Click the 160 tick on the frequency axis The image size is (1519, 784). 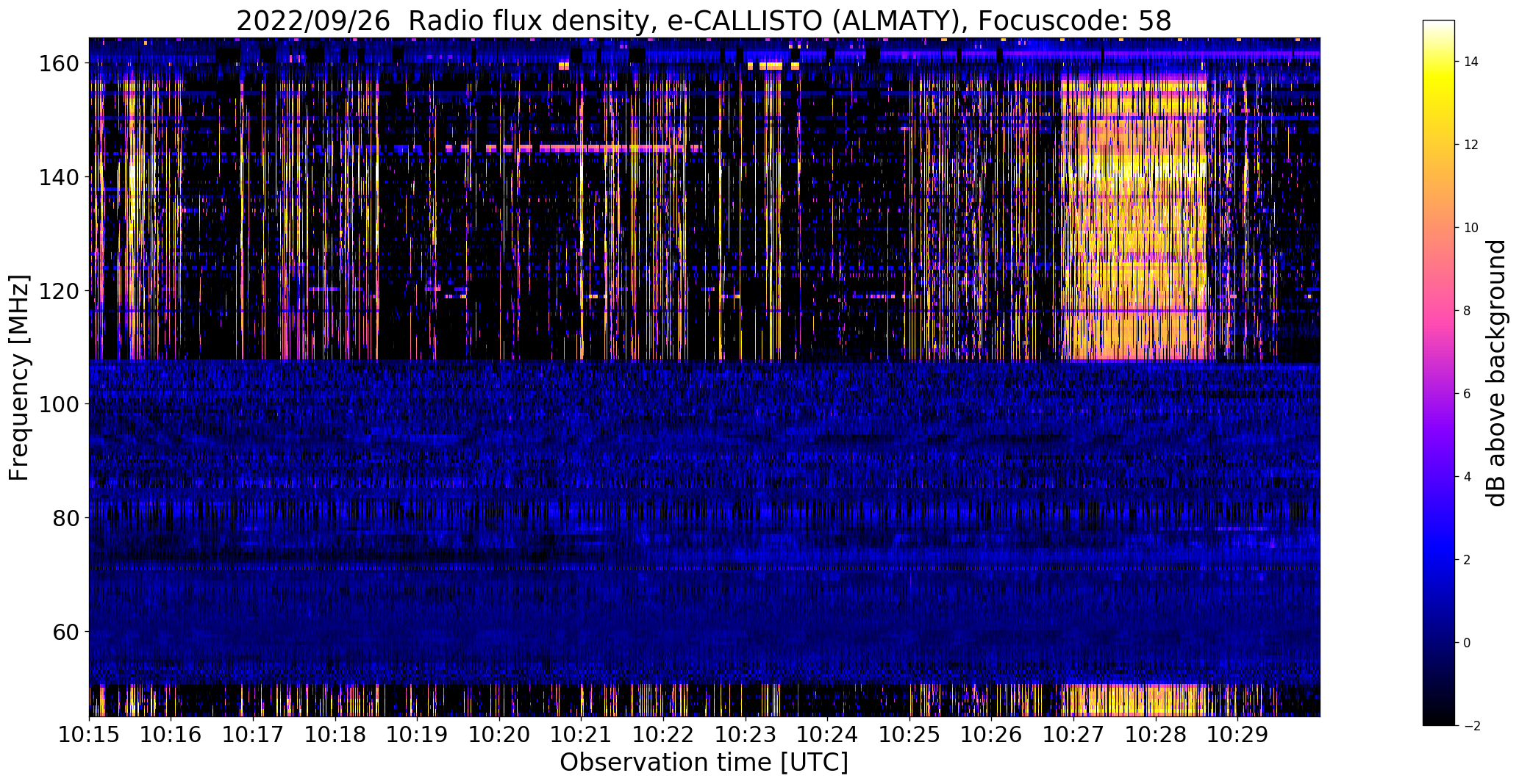(x=60, y=64)
